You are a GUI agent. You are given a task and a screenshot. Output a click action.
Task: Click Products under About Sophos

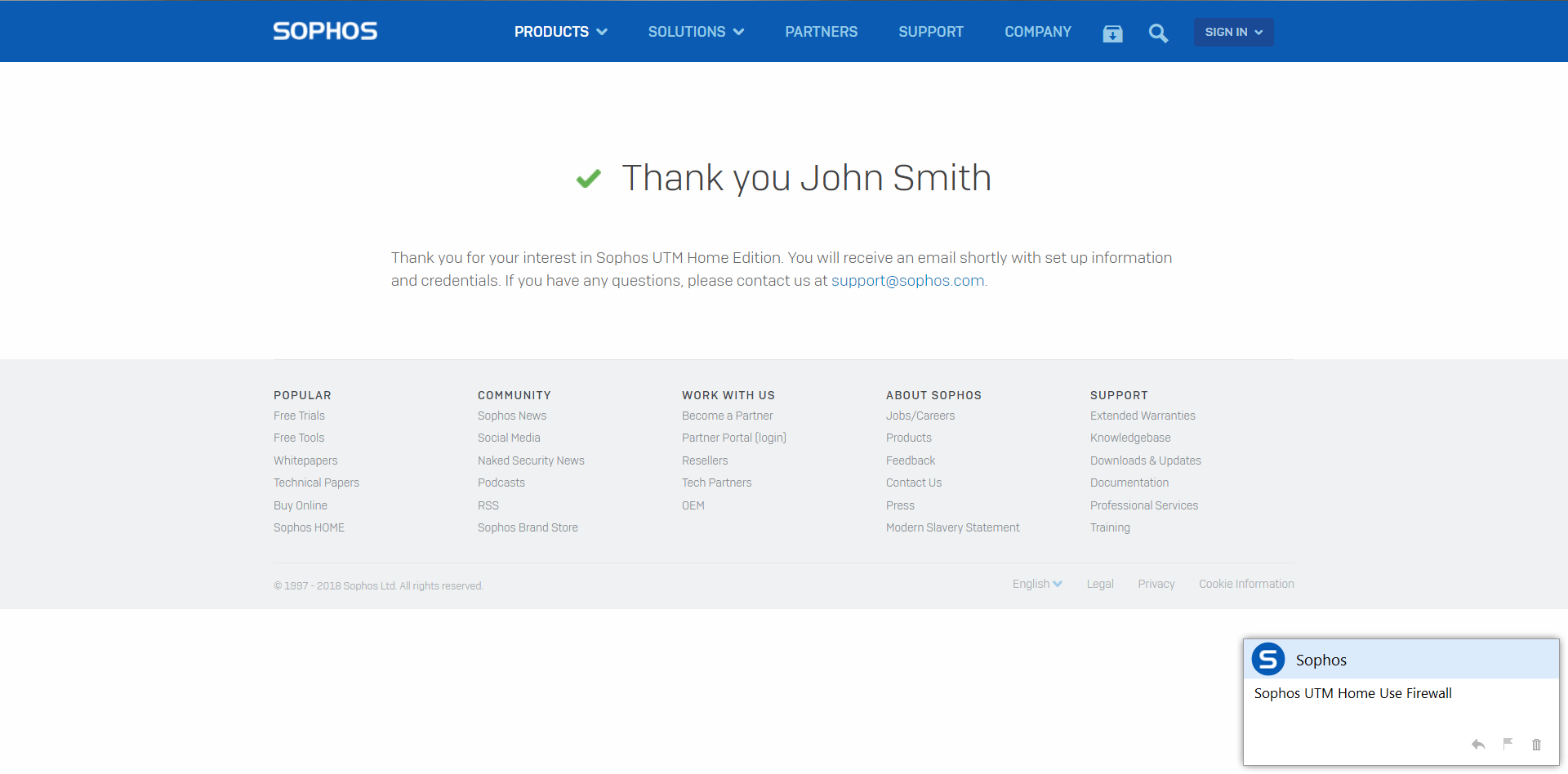[x=909, y=438]
